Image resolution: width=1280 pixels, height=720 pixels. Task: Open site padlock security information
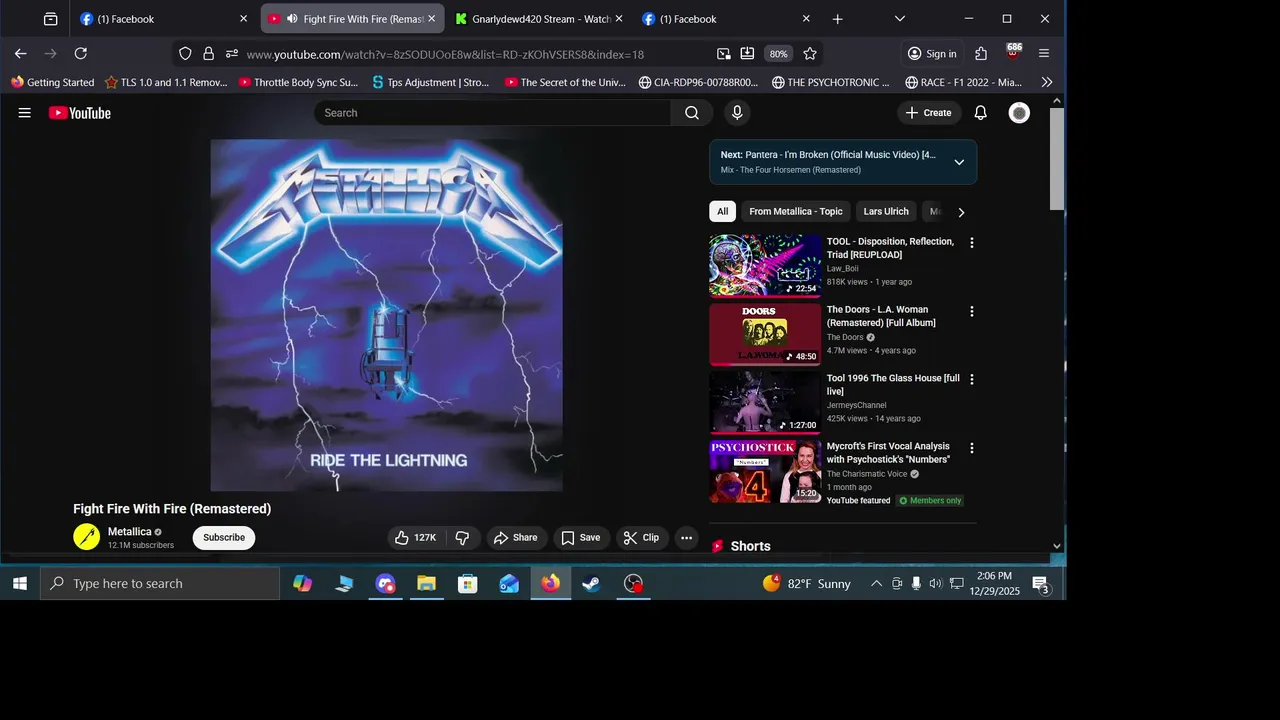tap(209, 54)
